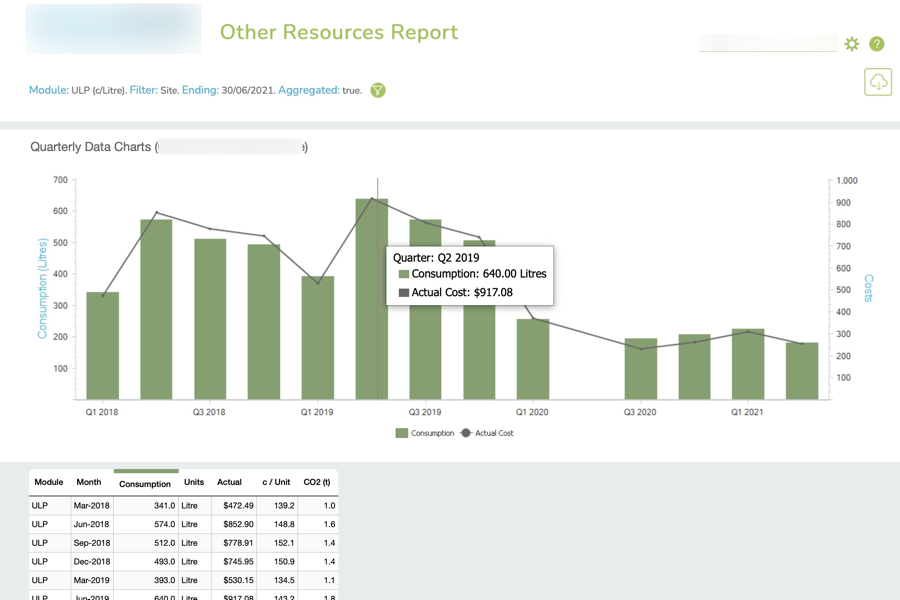
Task: Click the Units column header
Action: pyautogui.click(x=194, y=482)
